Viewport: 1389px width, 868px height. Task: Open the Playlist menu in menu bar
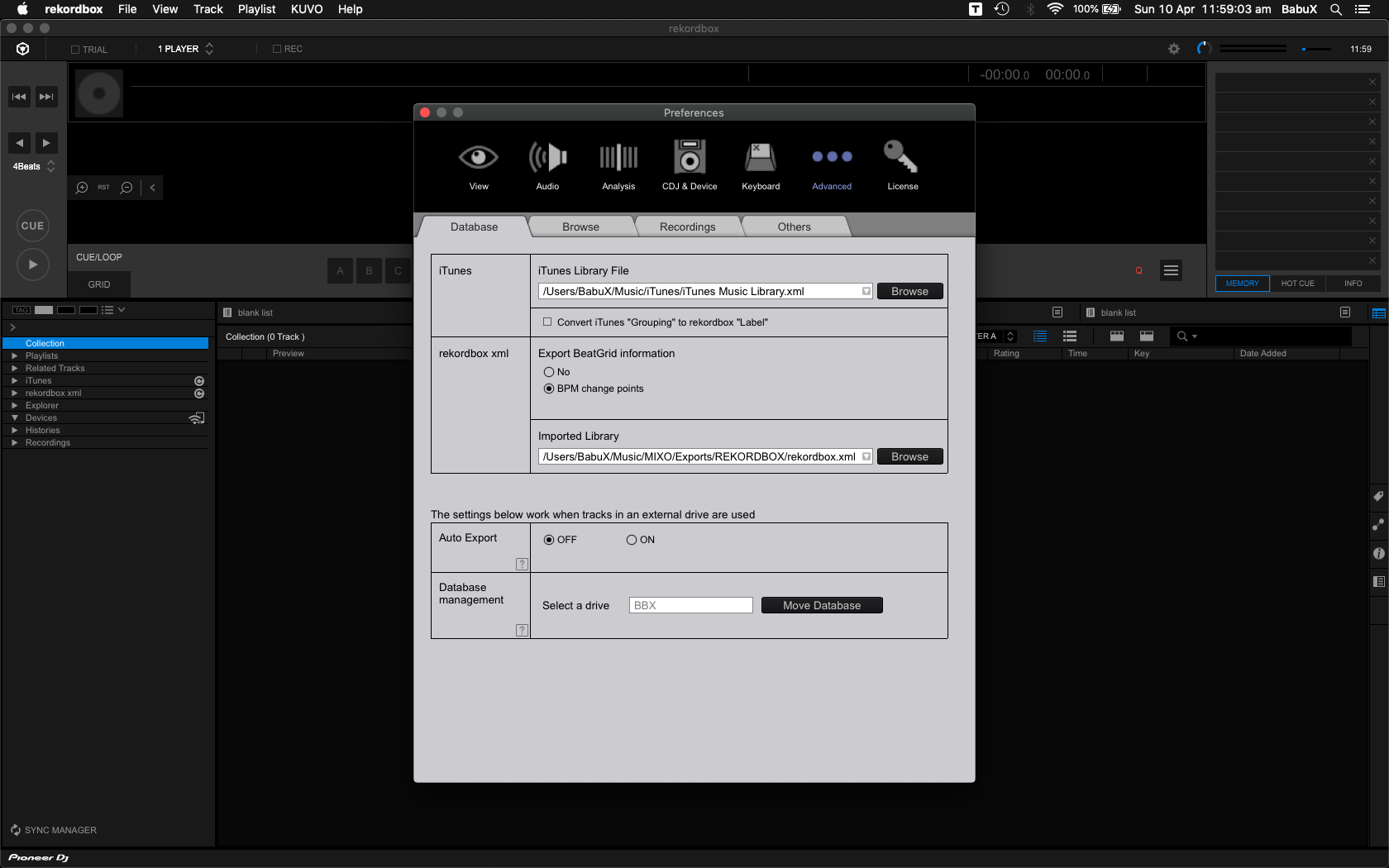click(x=256, y=9)
